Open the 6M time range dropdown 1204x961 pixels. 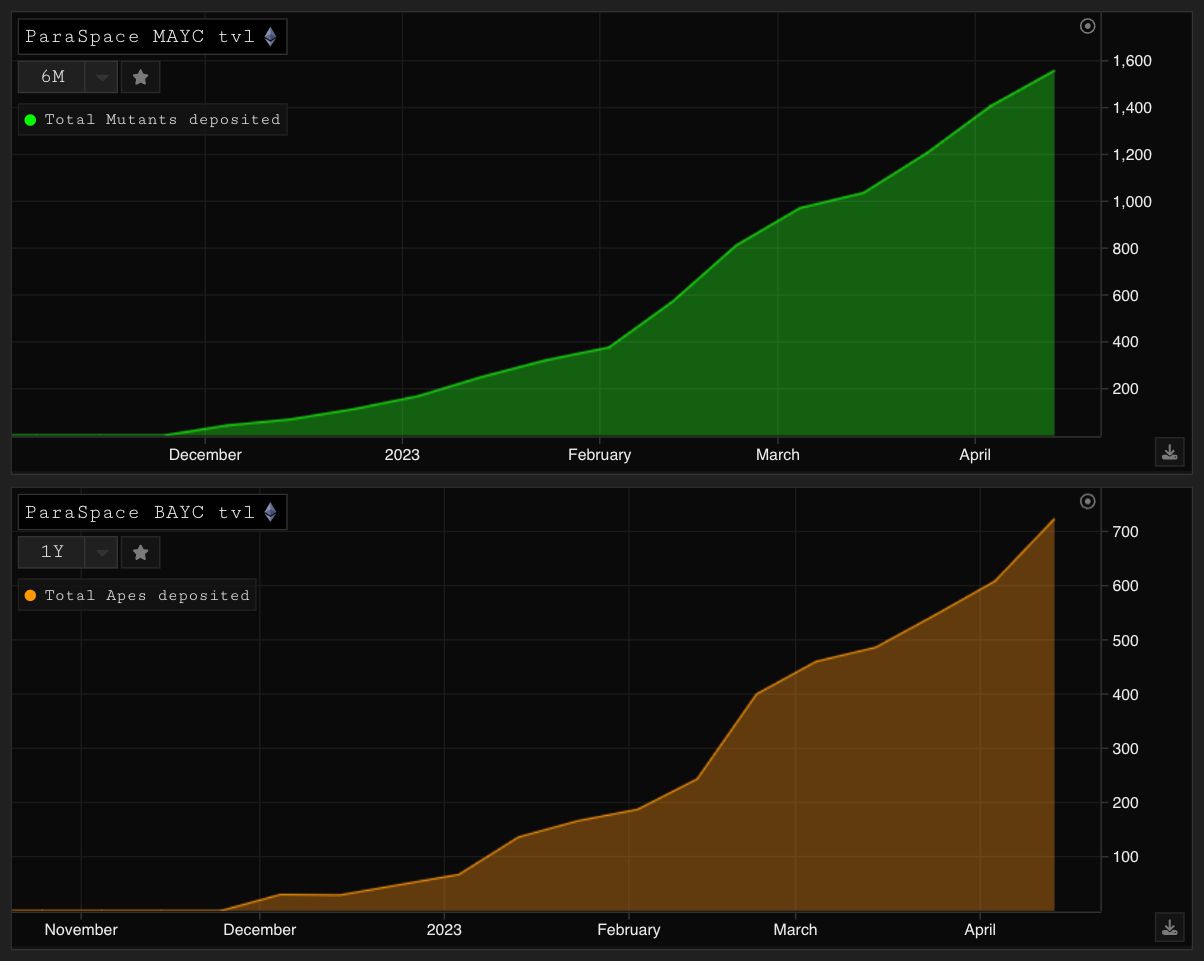coord(68,76)
